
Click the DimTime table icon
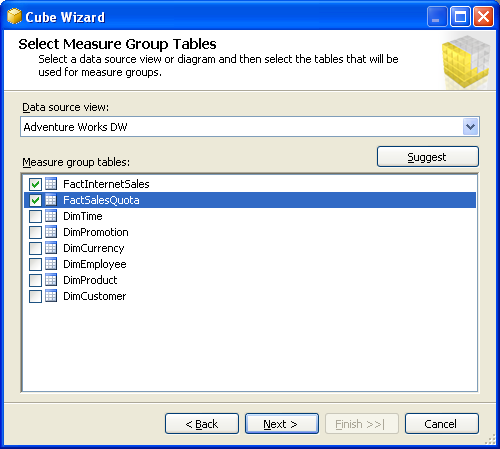pos(51,216)
